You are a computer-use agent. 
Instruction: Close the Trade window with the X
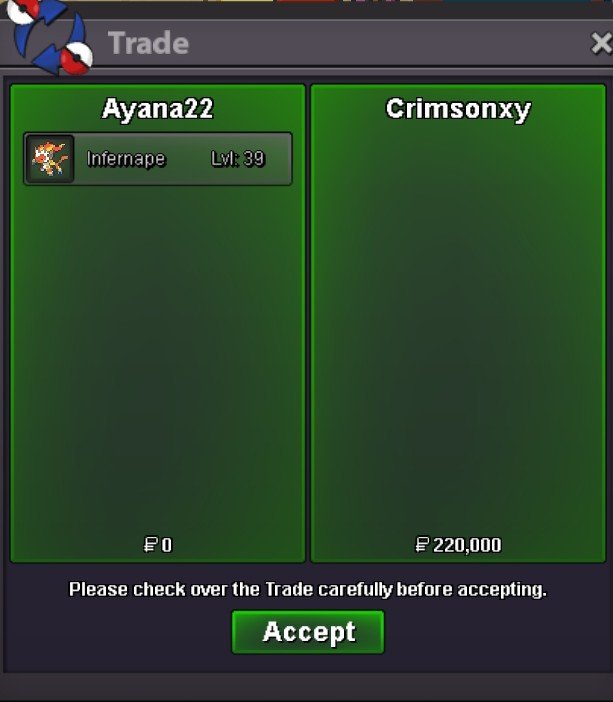pyautogui.click(x=601, y=43)
